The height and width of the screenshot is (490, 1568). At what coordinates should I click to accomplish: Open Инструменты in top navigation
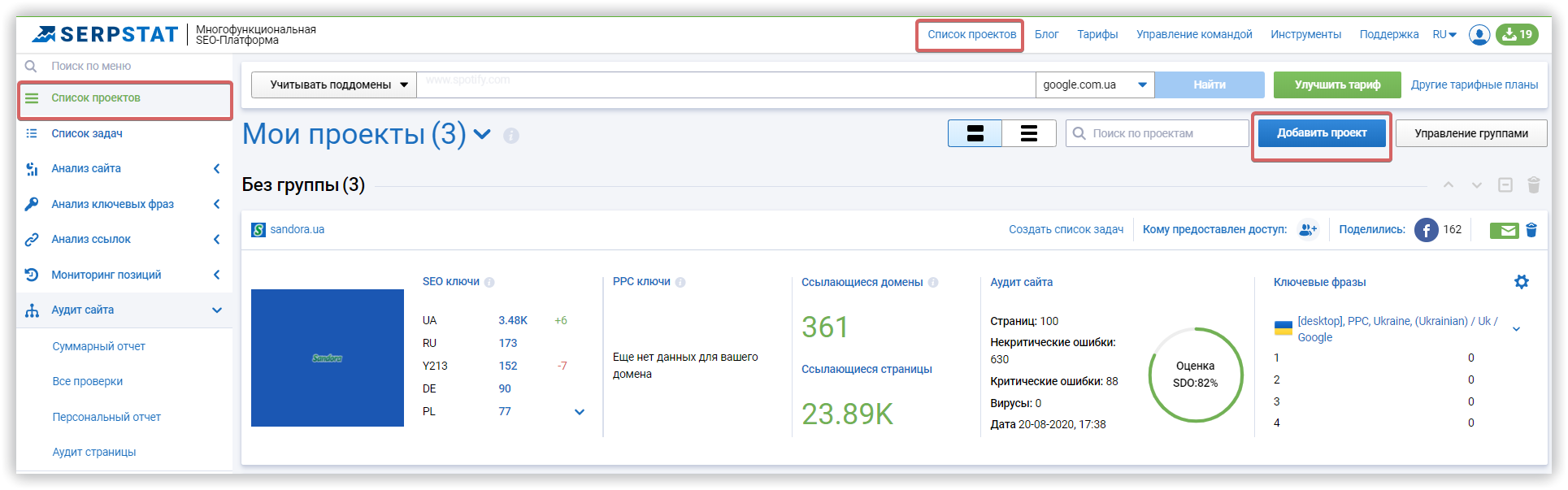click(1305, 34)
